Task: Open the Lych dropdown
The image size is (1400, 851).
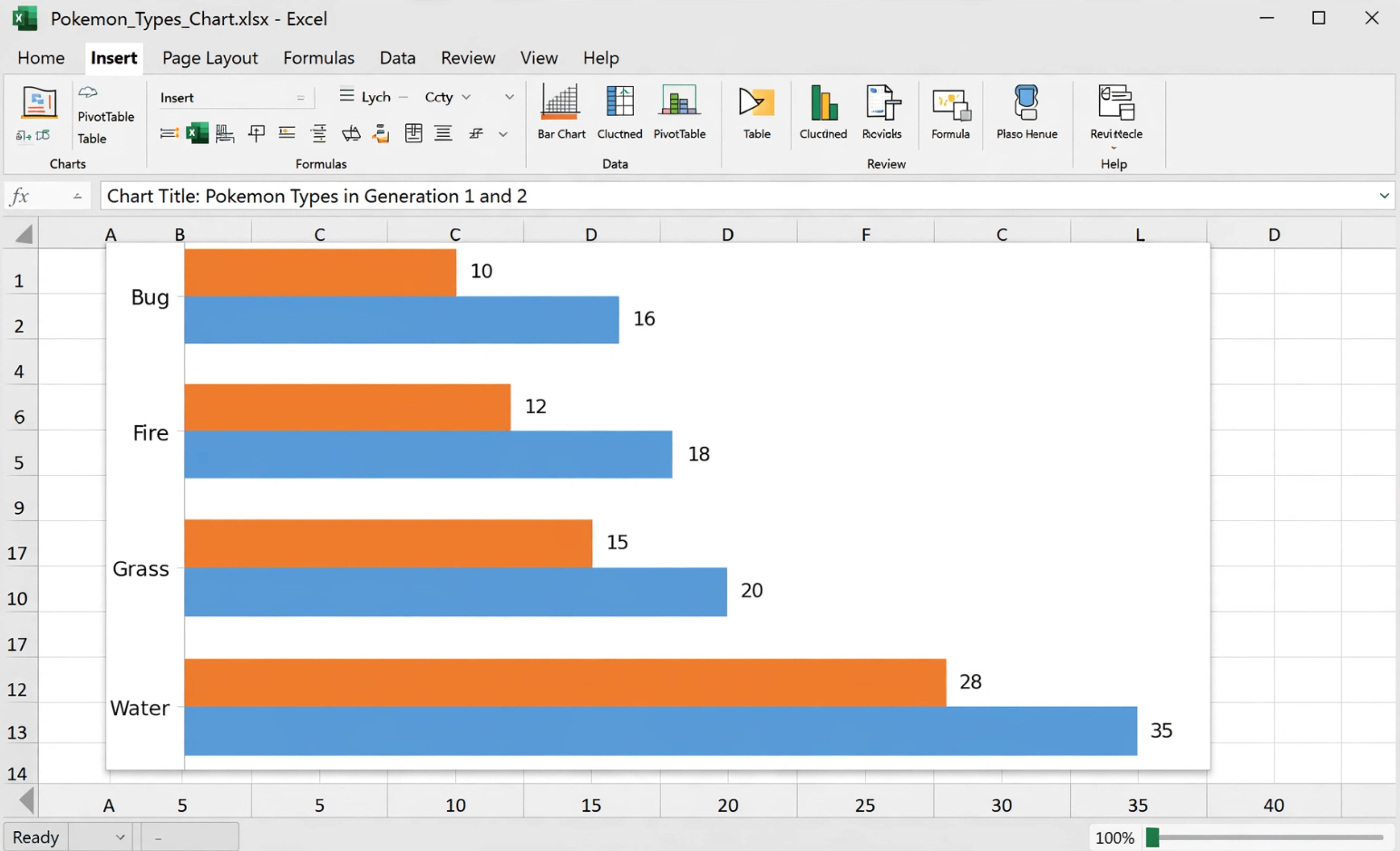Action: pos(374,96)
